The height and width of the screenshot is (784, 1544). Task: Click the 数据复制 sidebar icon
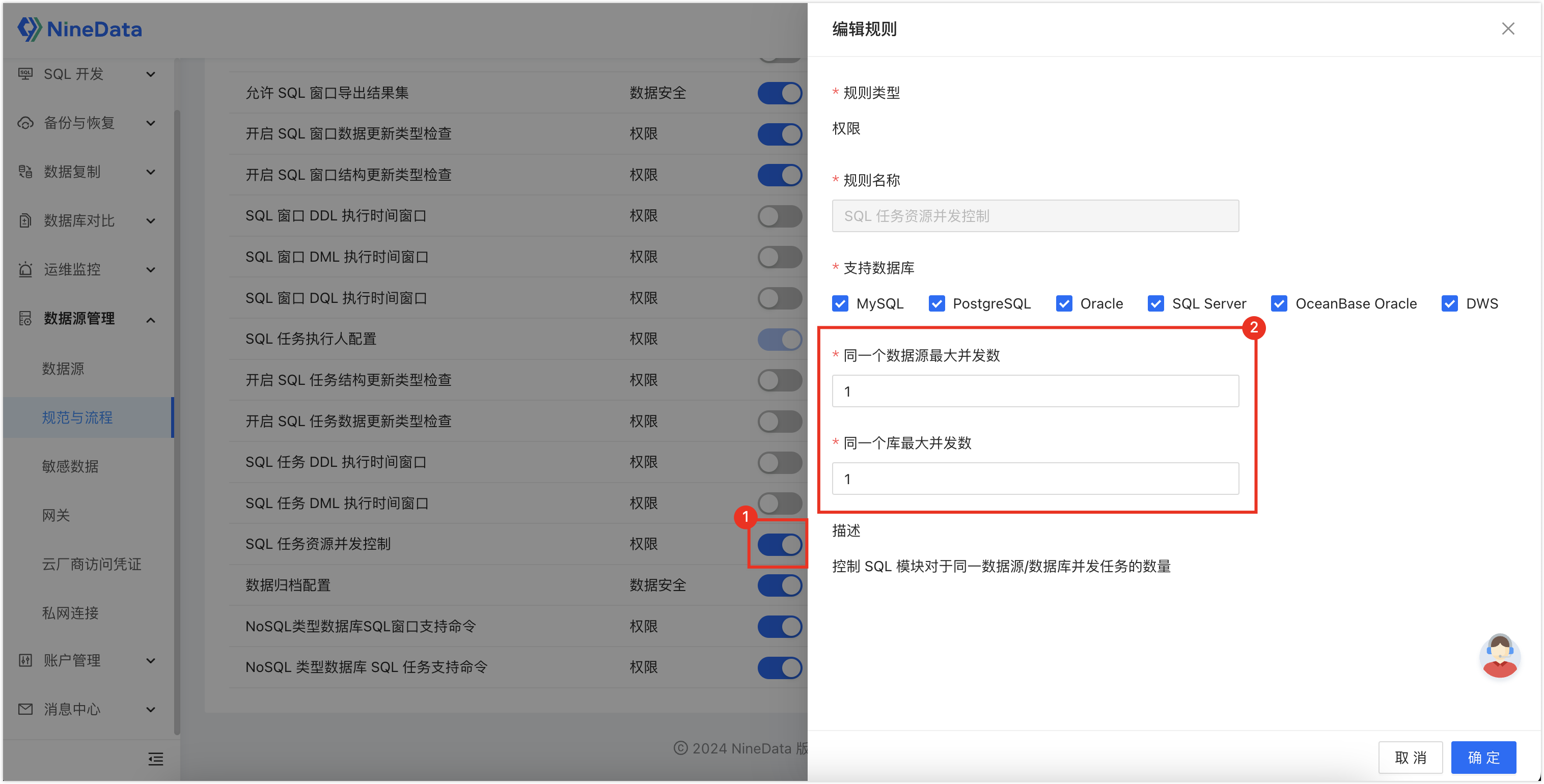[25, 172]
